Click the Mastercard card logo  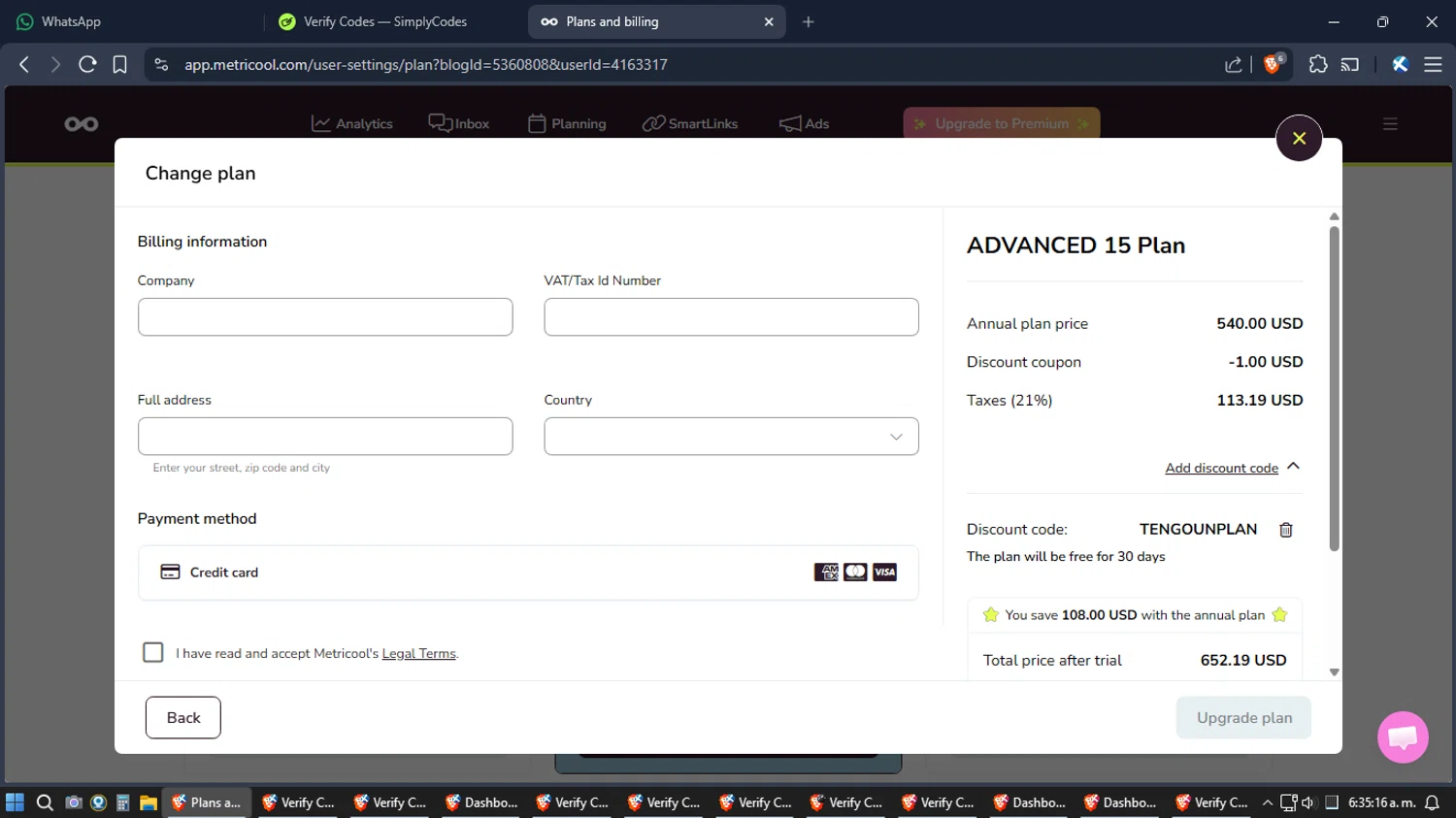[x=855, y=573]
